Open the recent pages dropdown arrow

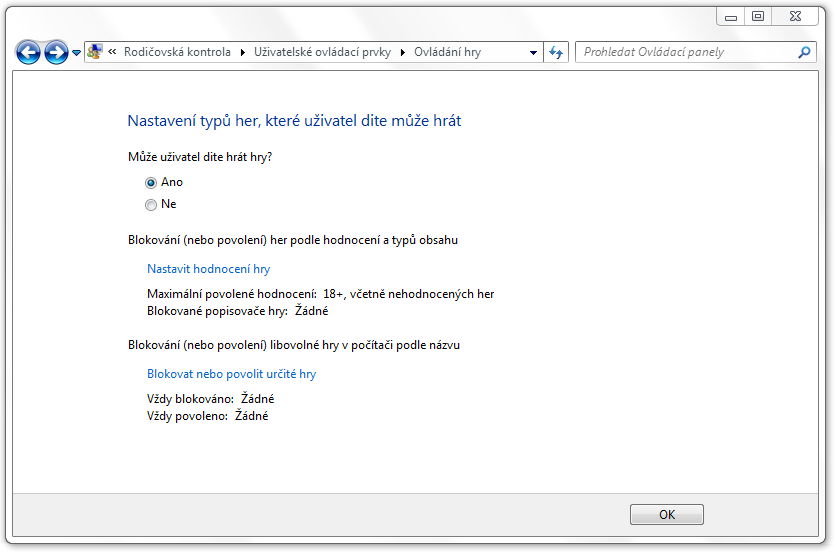pos(76,53)
